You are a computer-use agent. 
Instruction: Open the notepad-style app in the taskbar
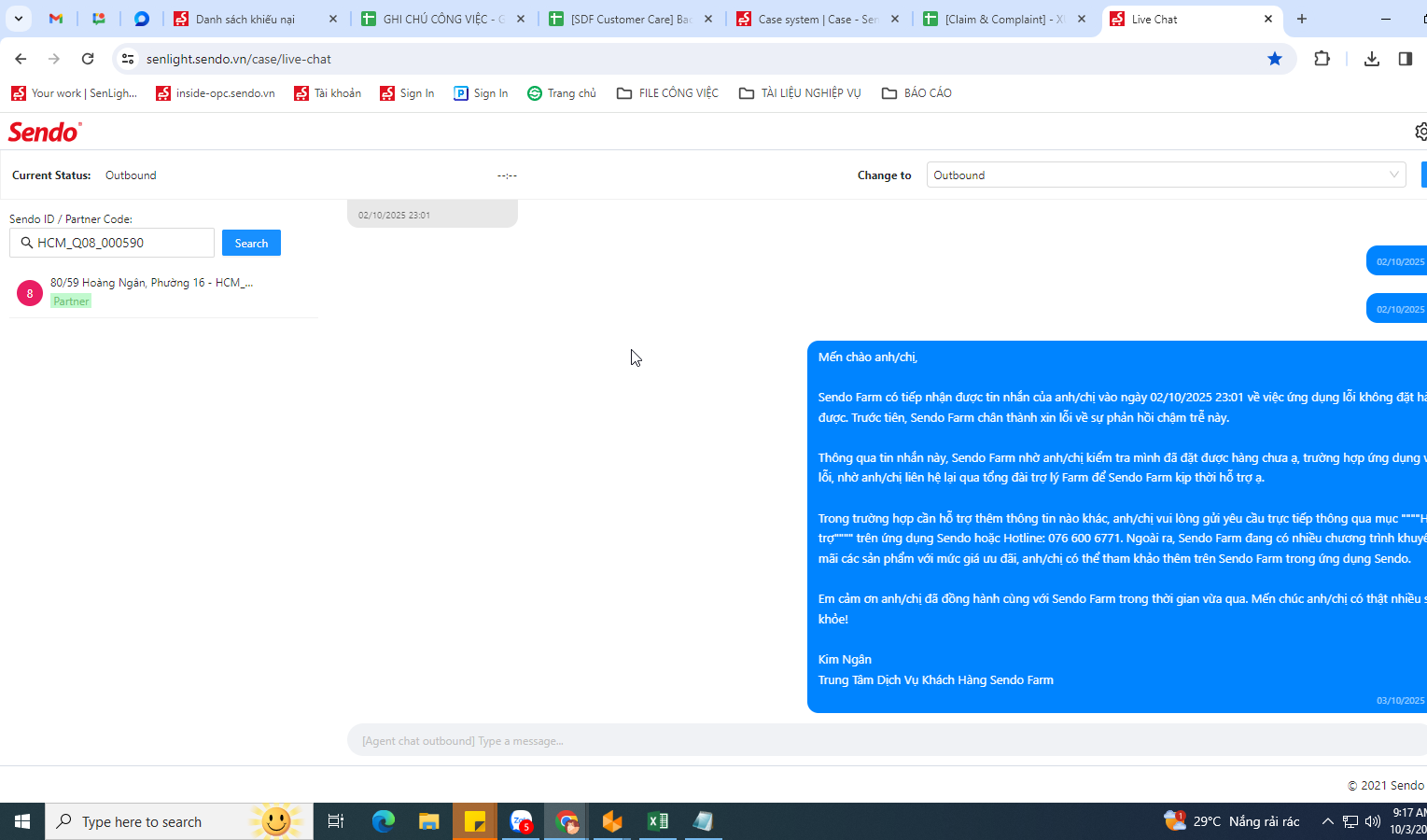point(704,821)
